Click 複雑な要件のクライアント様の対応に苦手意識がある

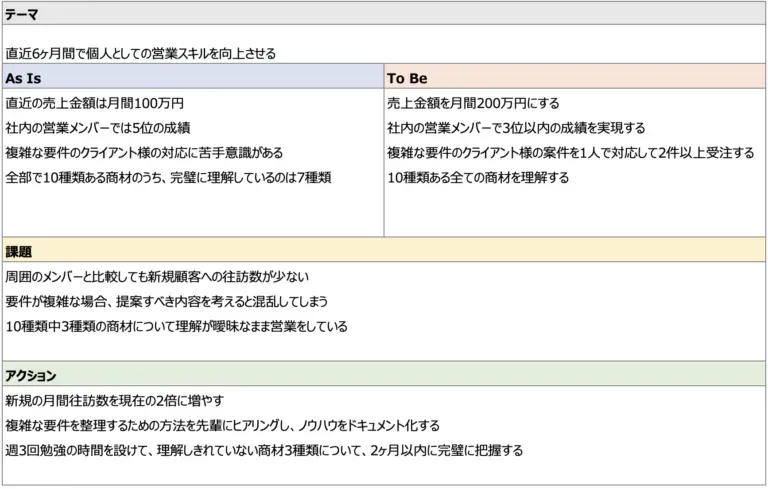(x=144, y=153)
